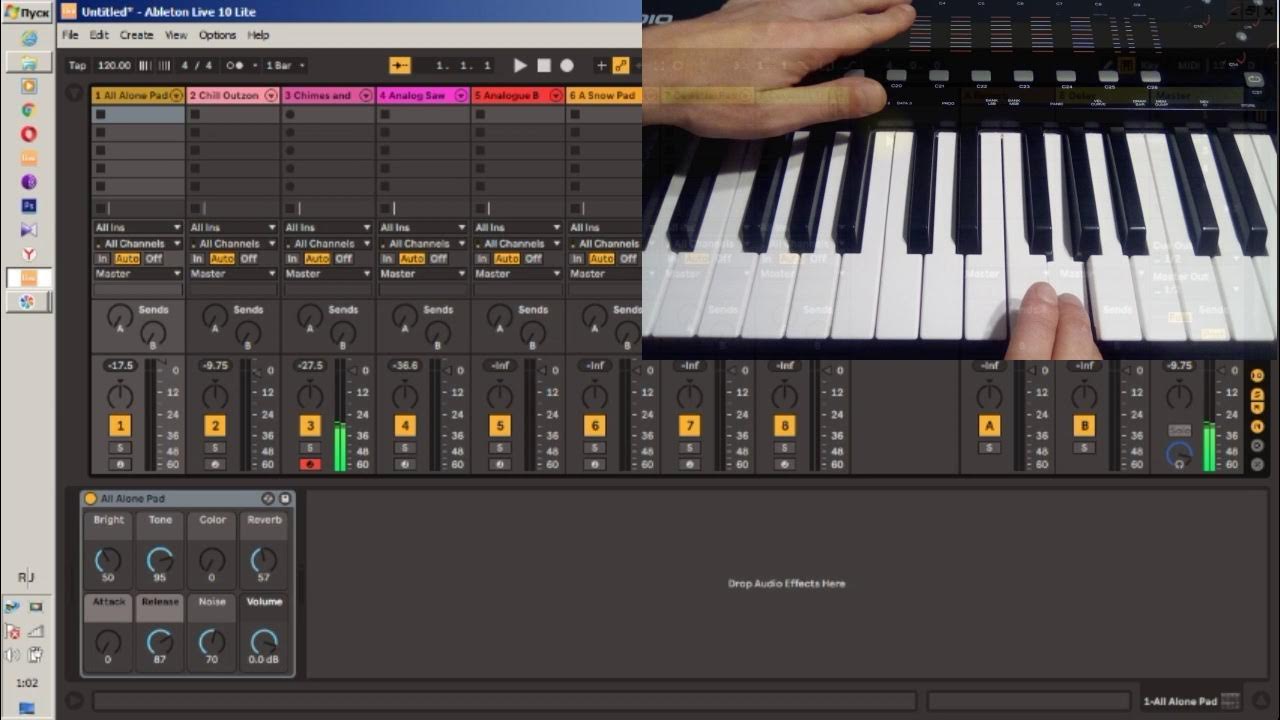The height and width of the screenshot is (720, 1280).
Task: Toggle Return A activator button
Action: (x=989, y=427)
